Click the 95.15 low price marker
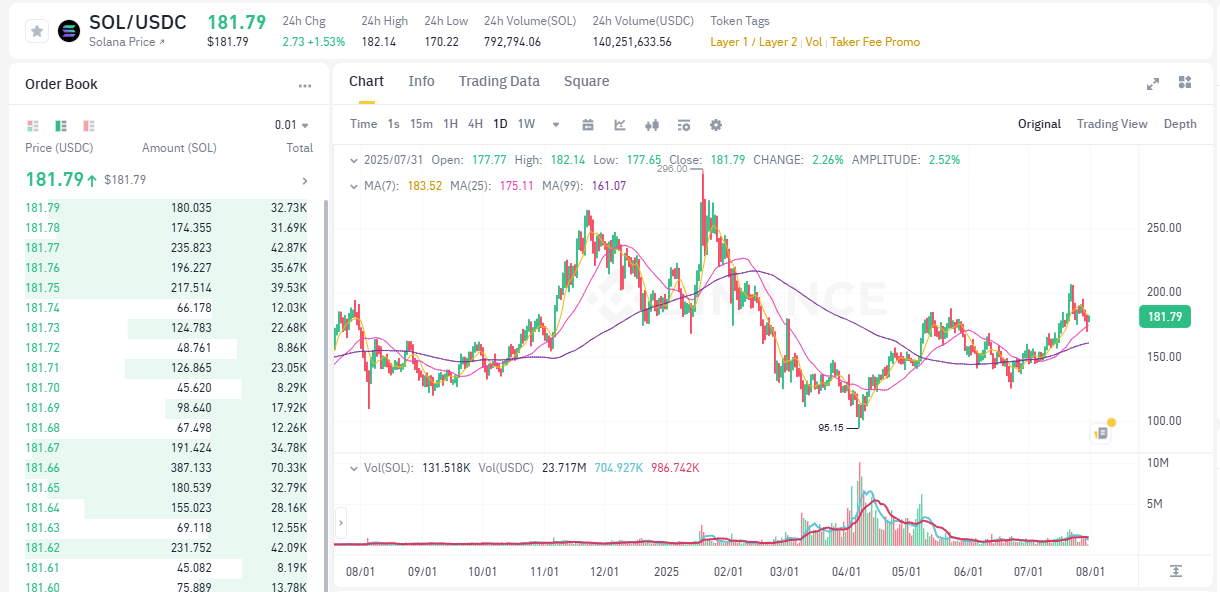The width and height of the screenshot is (1220, 592). [832, 427]
